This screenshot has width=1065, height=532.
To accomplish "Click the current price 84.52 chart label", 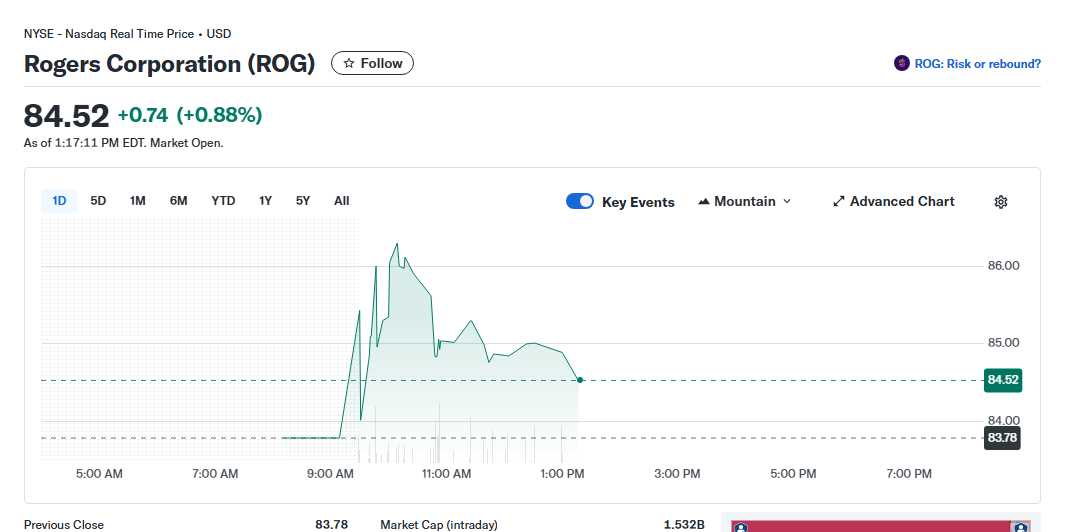I will coord(1002,380).
